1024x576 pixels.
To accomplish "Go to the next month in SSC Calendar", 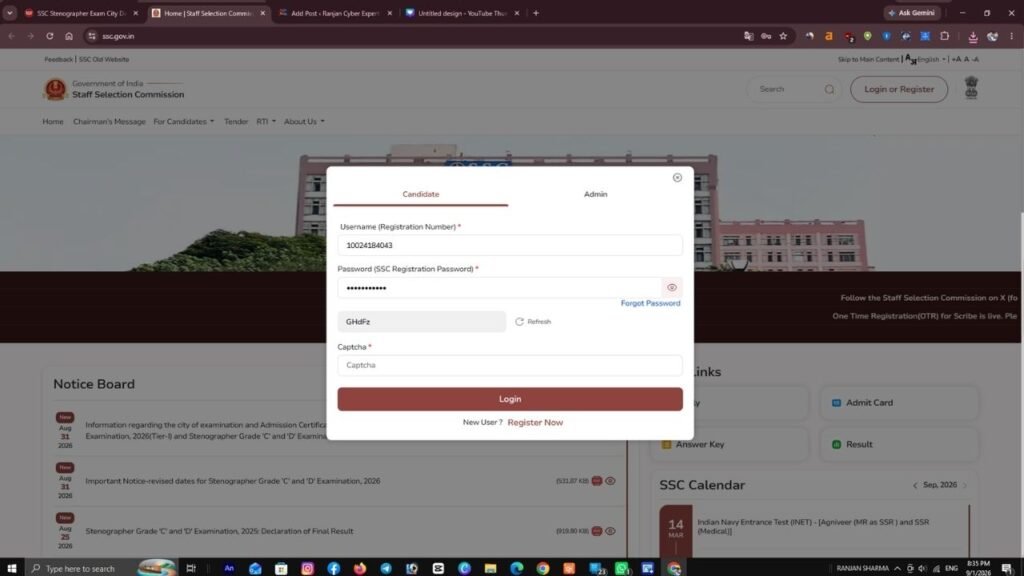I will [x=965, y=485].
